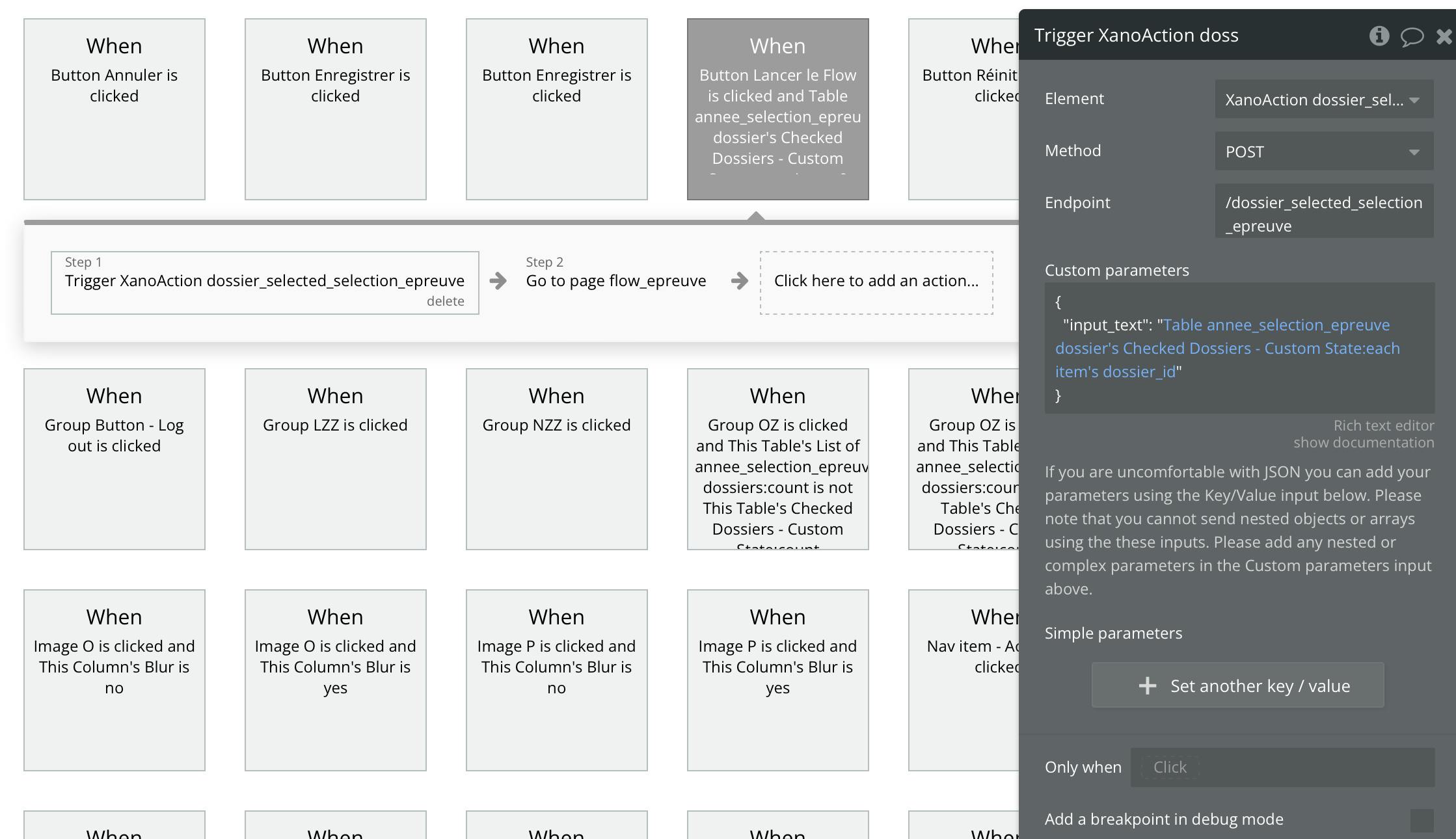Open the Rich text editor link
Viewport: 1456px width, 839px height.
pos(1383,425)
